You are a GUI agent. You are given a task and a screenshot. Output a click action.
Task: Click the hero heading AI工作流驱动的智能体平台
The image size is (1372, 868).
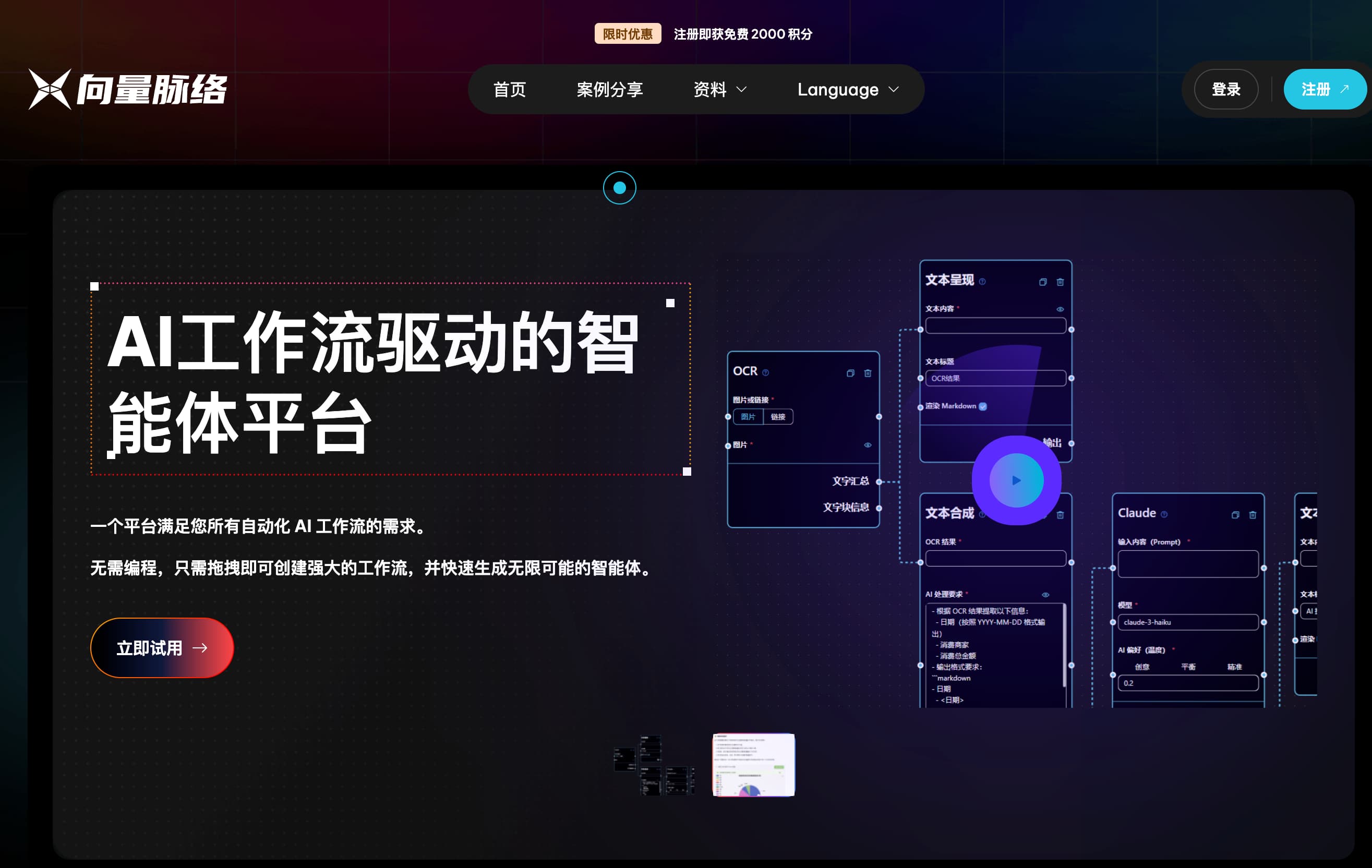click(373, 382)
